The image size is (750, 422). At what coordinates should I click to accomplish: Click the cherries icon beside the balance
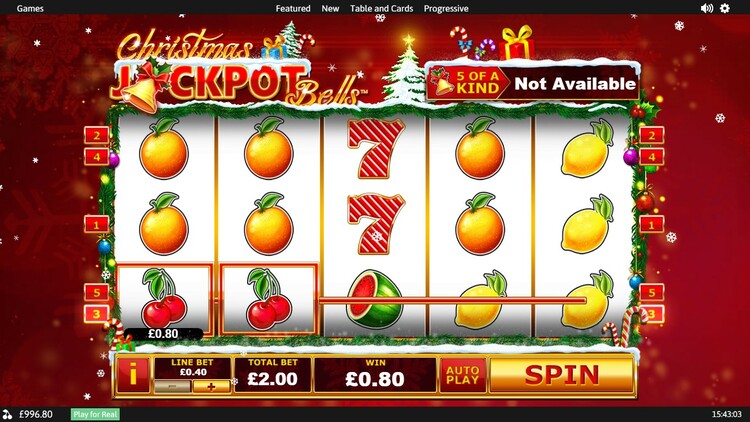(7, 414)
